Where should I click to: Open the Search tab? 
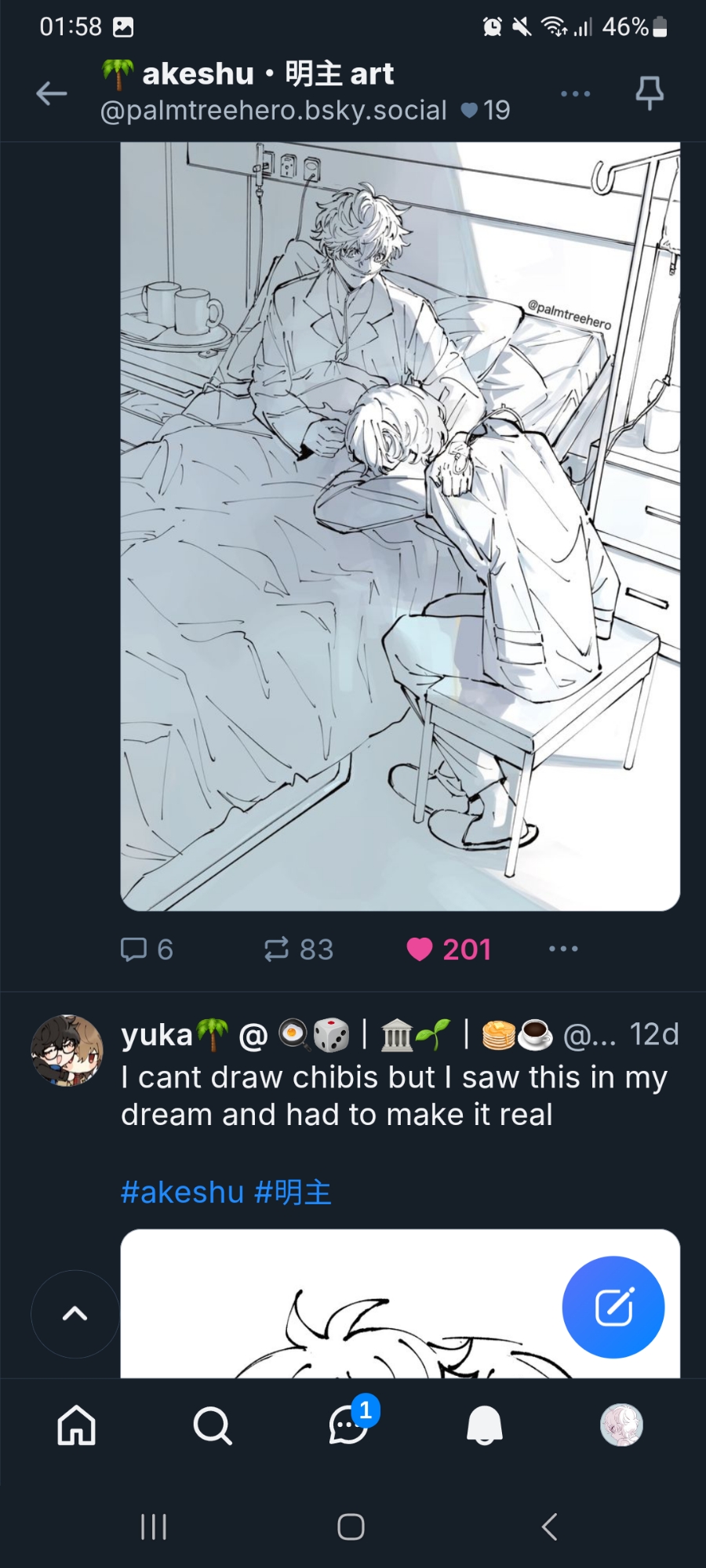(x=212, y=1425)
